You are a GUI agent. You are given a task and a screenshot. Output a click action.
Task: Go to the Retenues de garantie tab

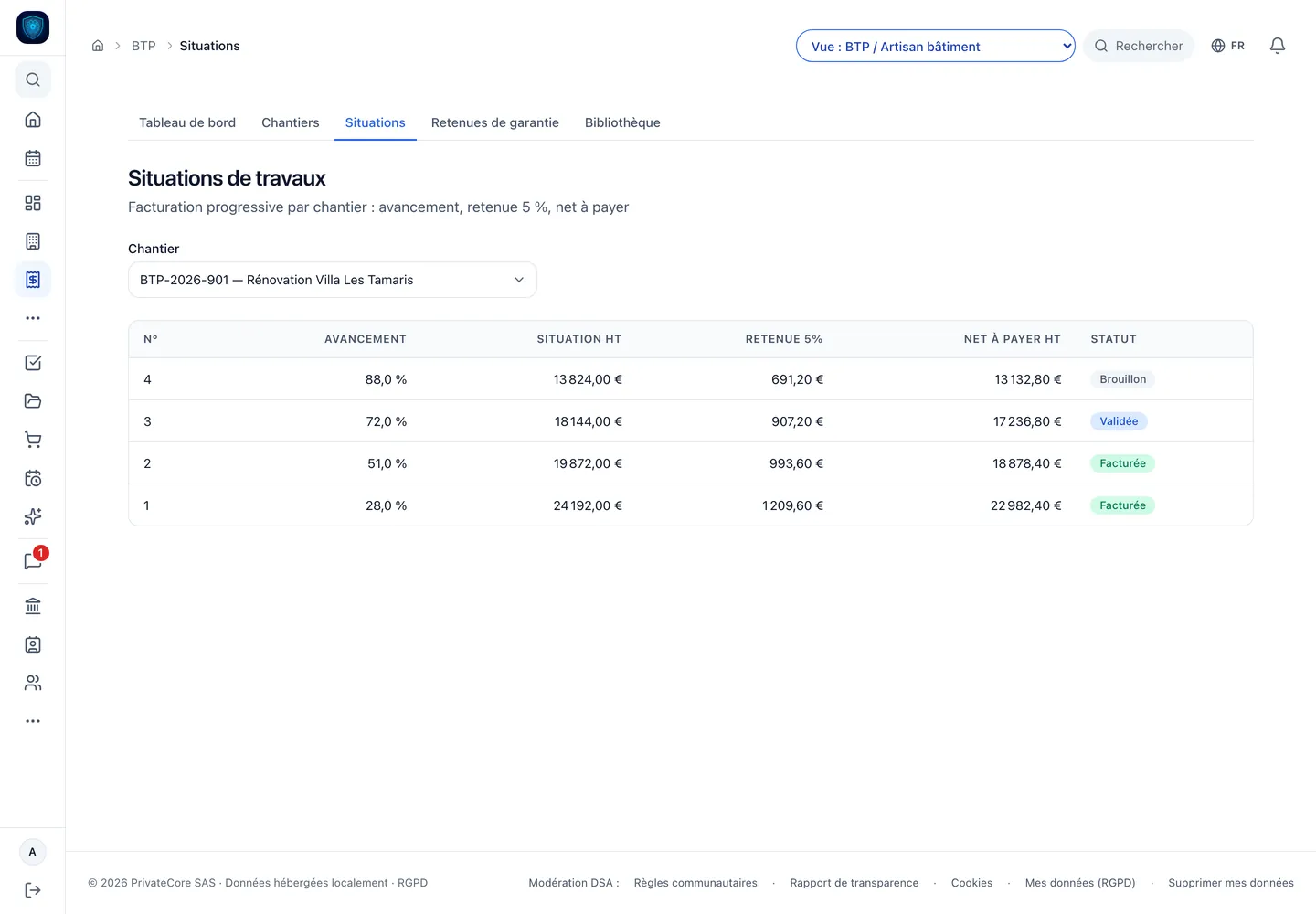[x=495, y=122]
